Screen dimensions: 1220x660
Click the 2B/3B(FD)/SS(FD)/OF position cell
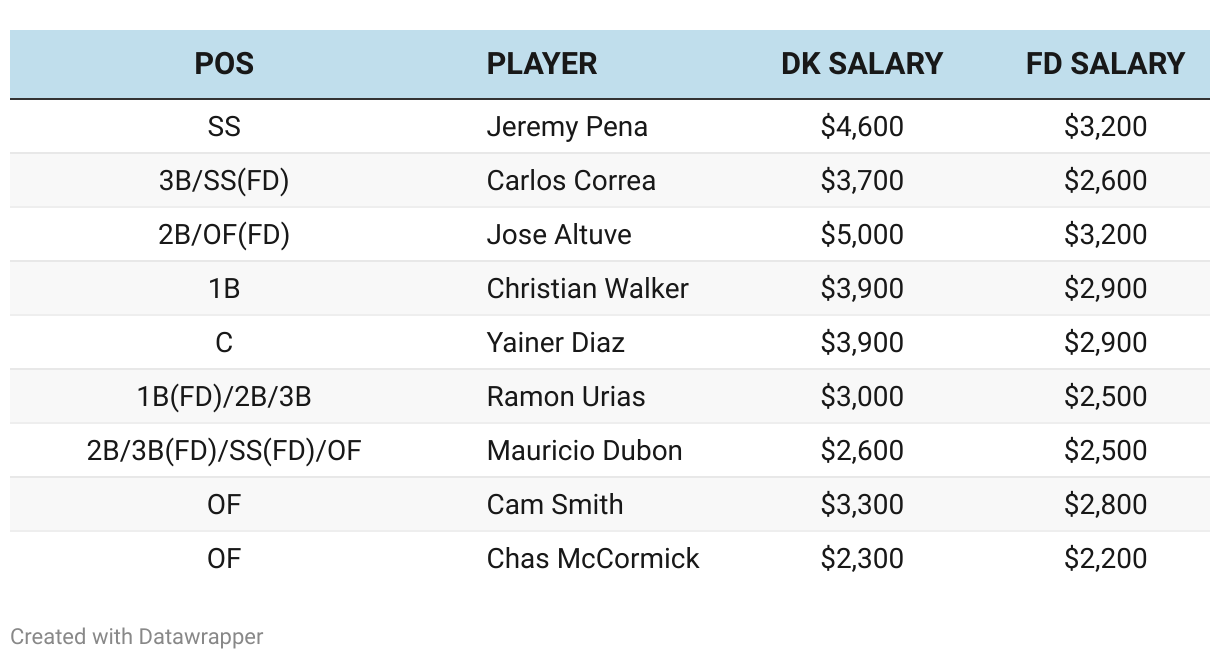(x=224, y=451)
